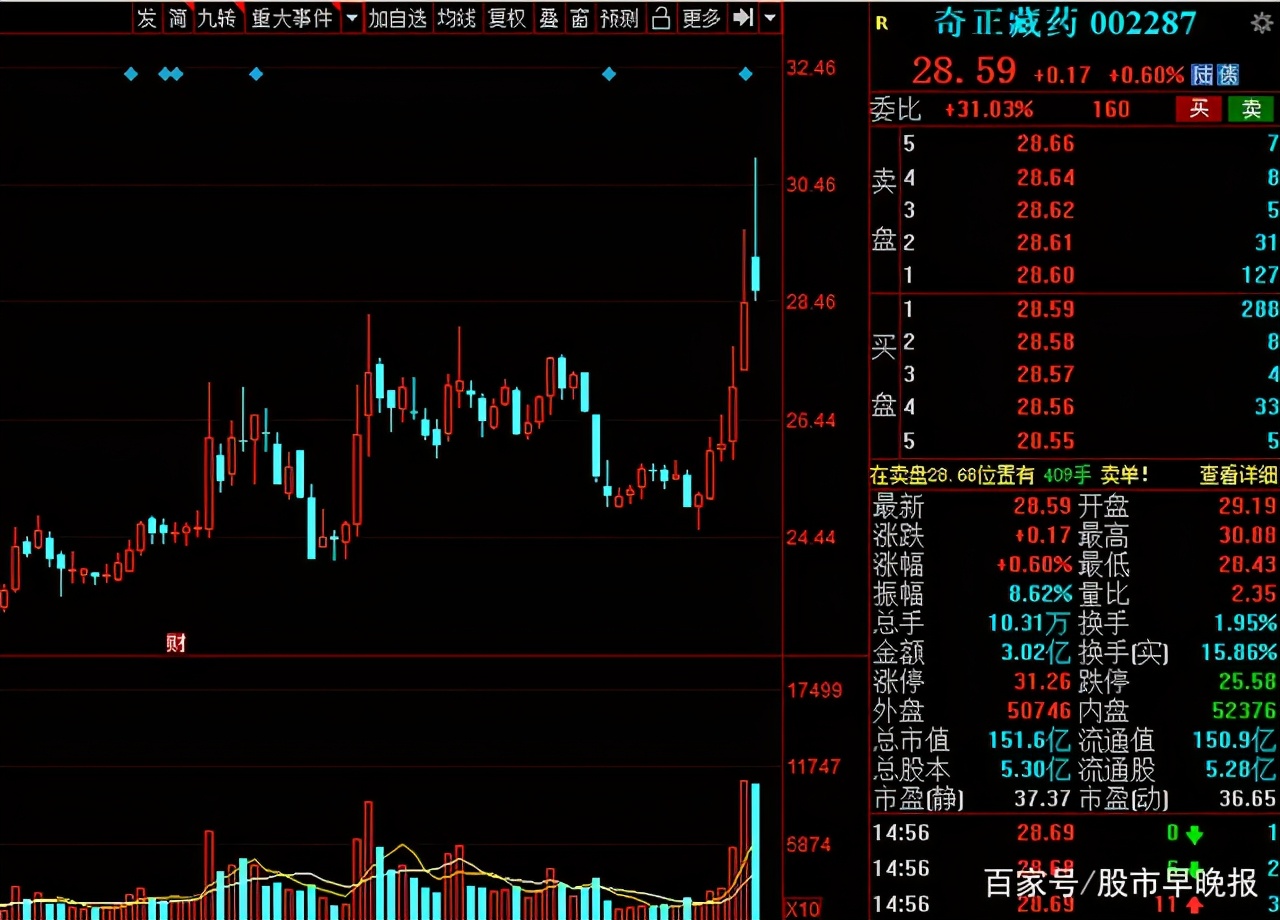
Task: Select the 均线 moving average tool
Action: click(456, 17)
